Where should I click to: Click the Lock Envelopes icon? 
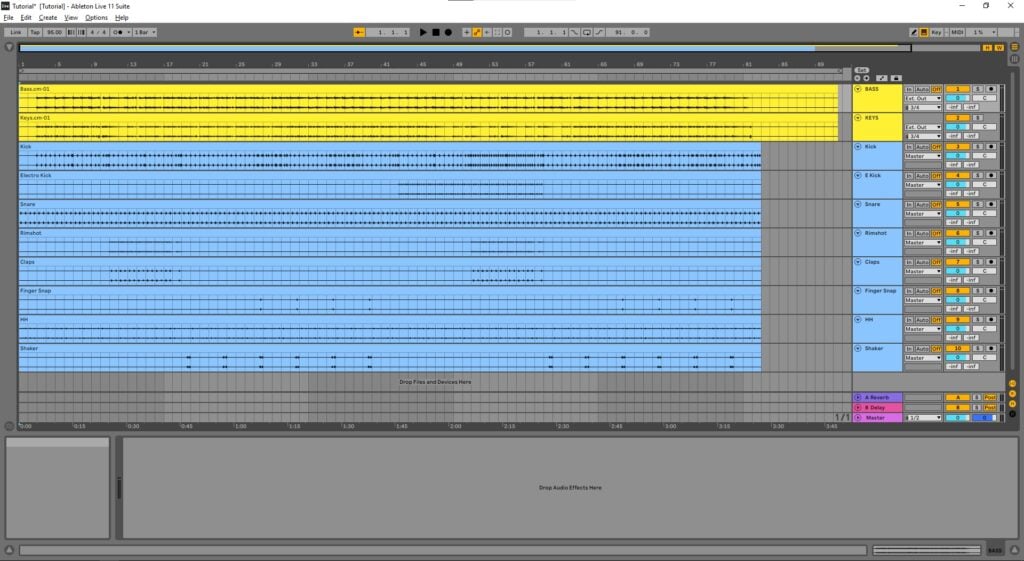click(x=896, y=78)
